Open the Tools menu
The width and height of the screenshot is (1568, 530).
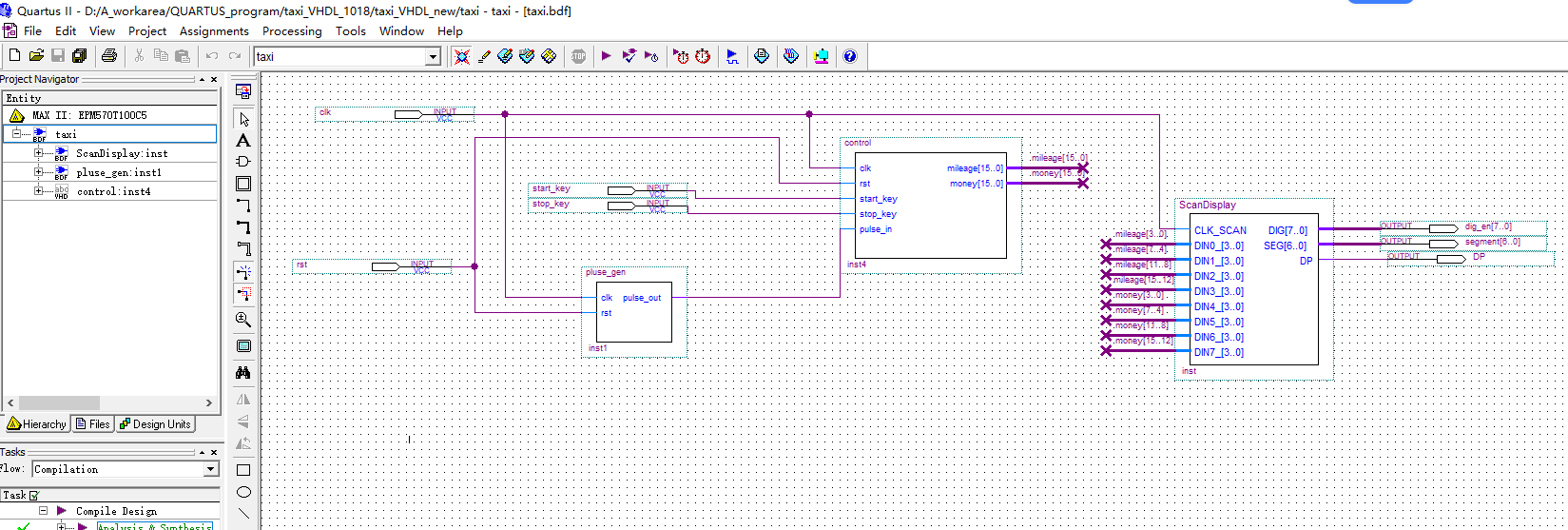(350, 30)
